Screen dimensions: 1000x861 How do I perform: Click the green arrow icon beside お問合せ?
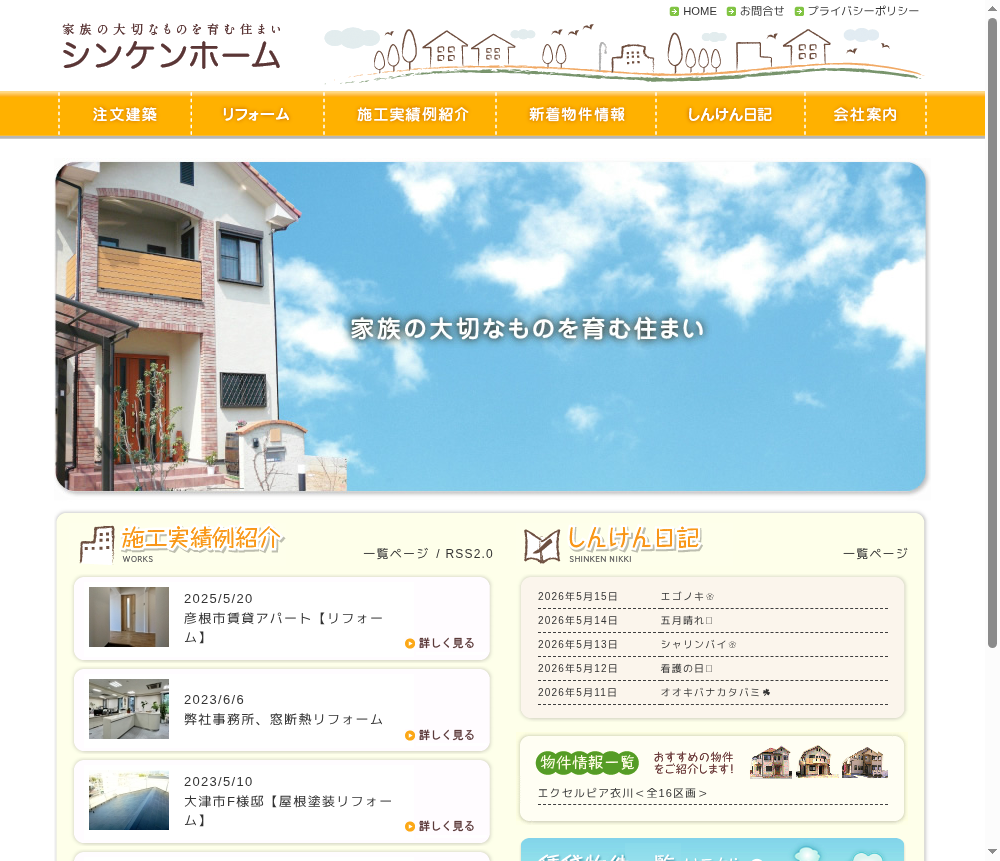732,11
